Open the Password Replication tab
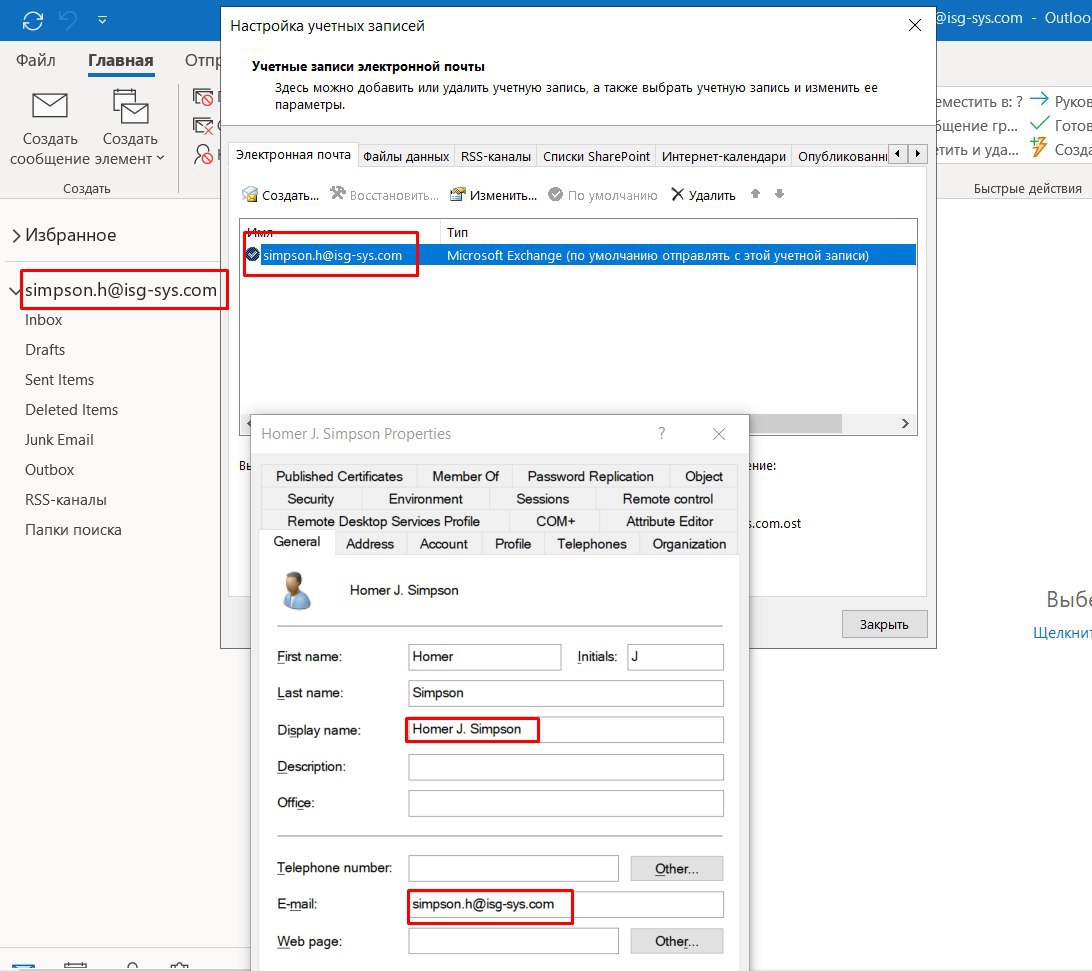 [591, 476]
